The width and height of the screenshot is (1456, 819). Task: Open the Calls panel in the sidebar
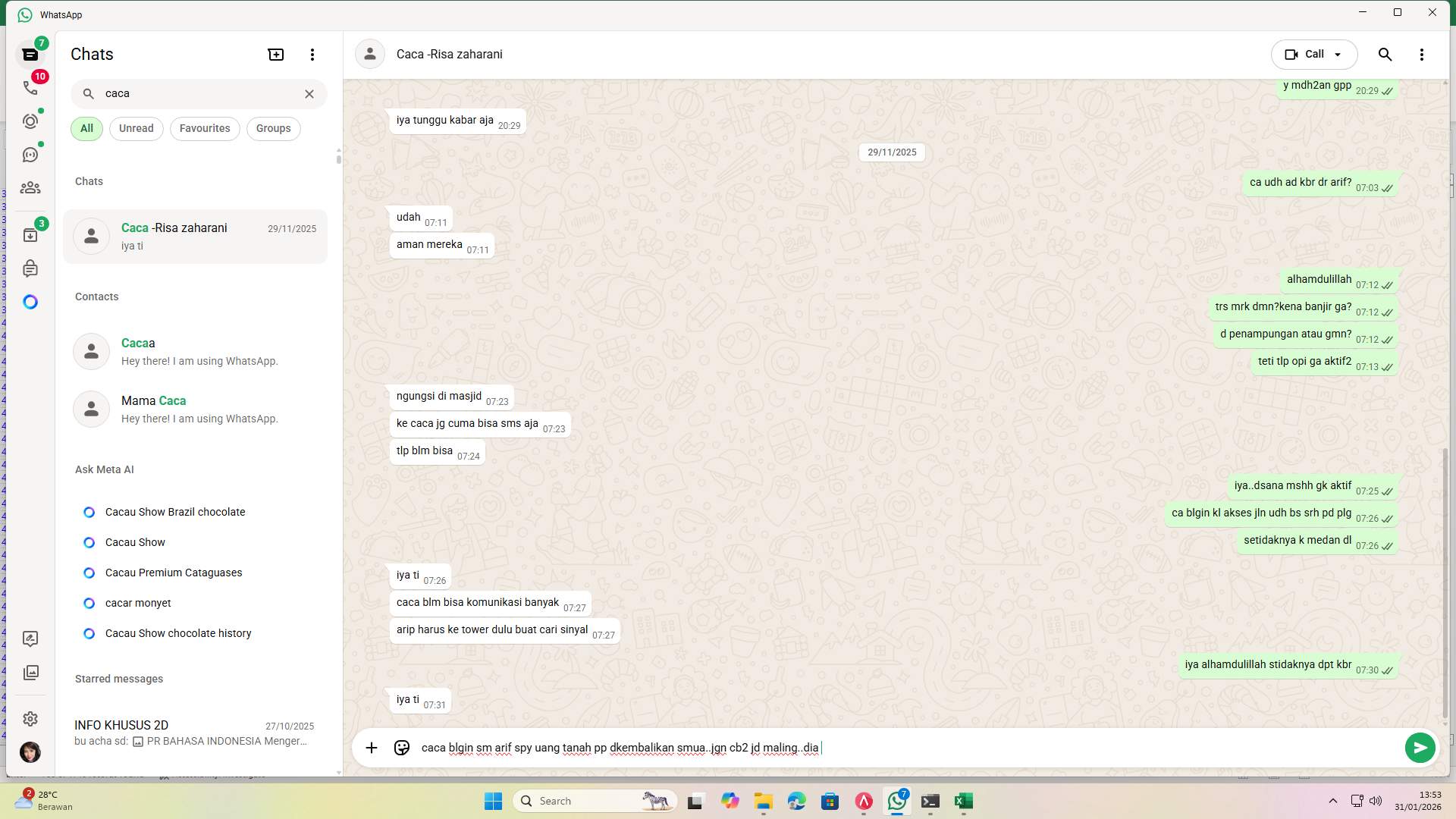[30, 87]
